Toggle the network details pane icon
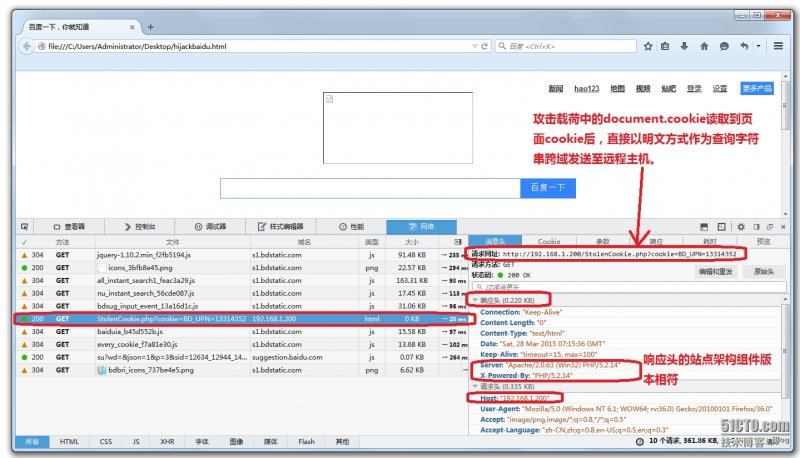The height and width of the screenshot is (458, 800). coord(458,242)
